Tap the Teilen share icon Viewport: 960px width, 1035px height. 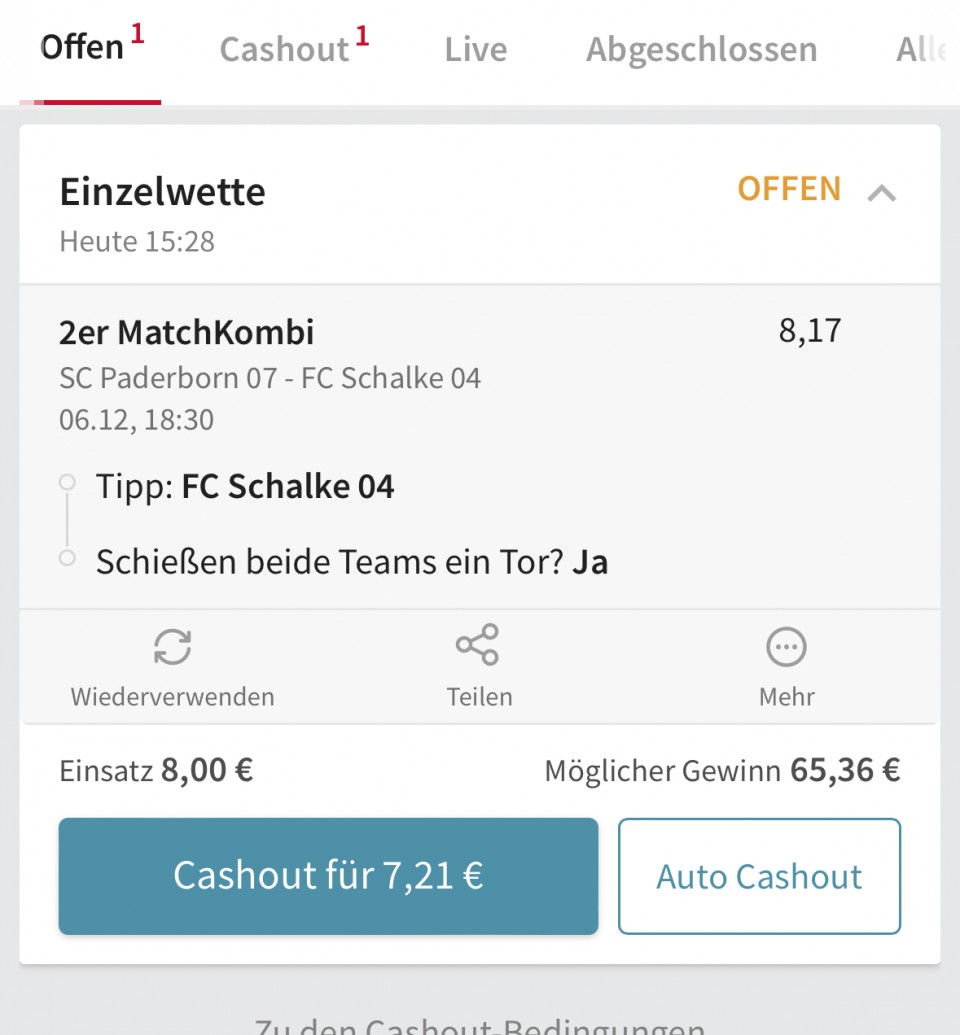coord(477,645)
